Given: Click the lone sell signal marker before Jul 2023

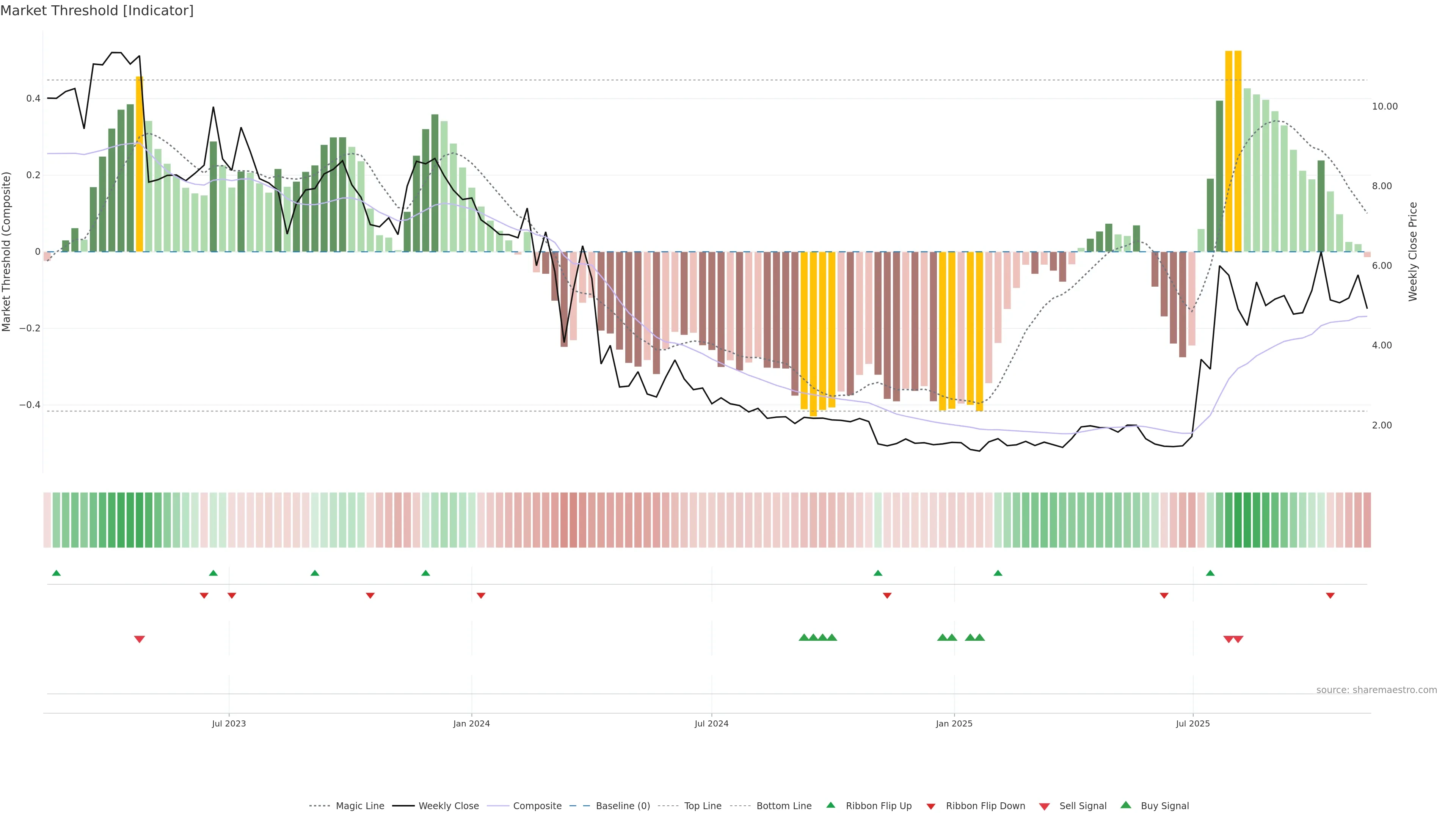Looking at the screenshot, I should point(140,639).
